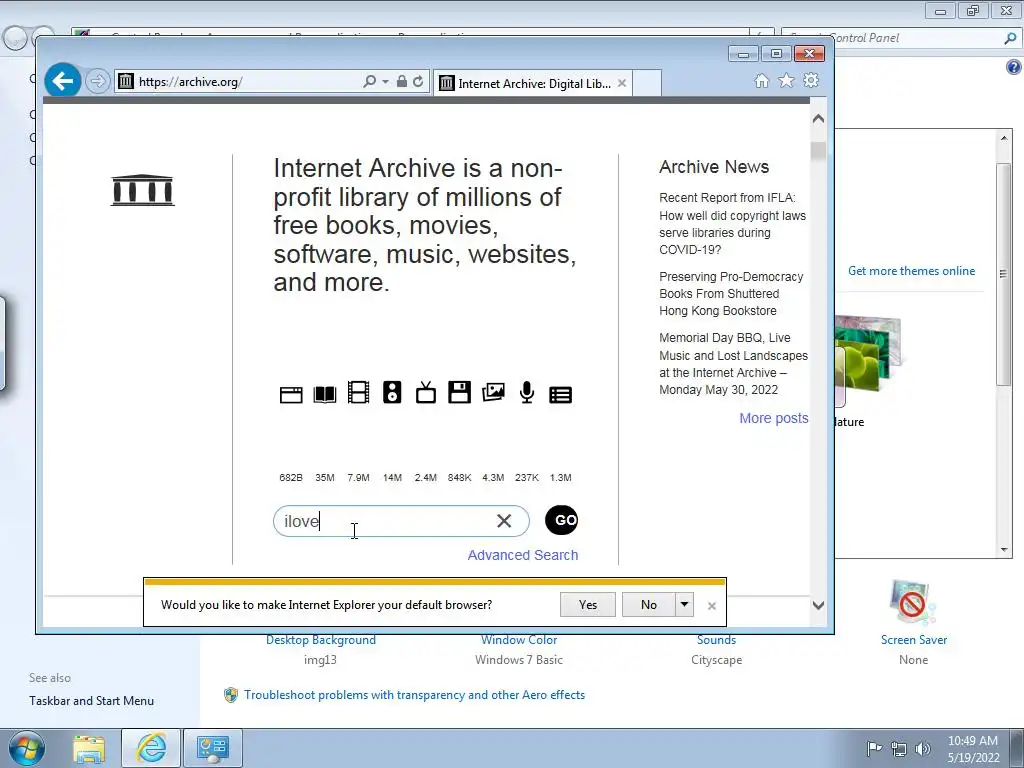Click the search magnifier in address bar

tap(370, 82)
